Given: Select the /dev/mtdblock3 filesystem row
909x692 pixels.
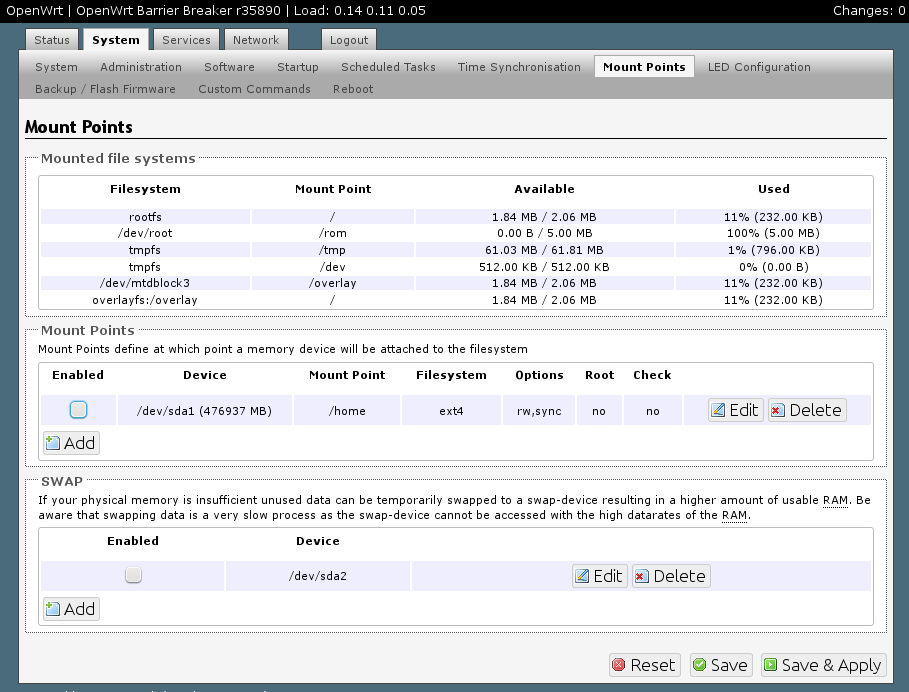Looking at the screenshot, I should click(x=144, y=283).
